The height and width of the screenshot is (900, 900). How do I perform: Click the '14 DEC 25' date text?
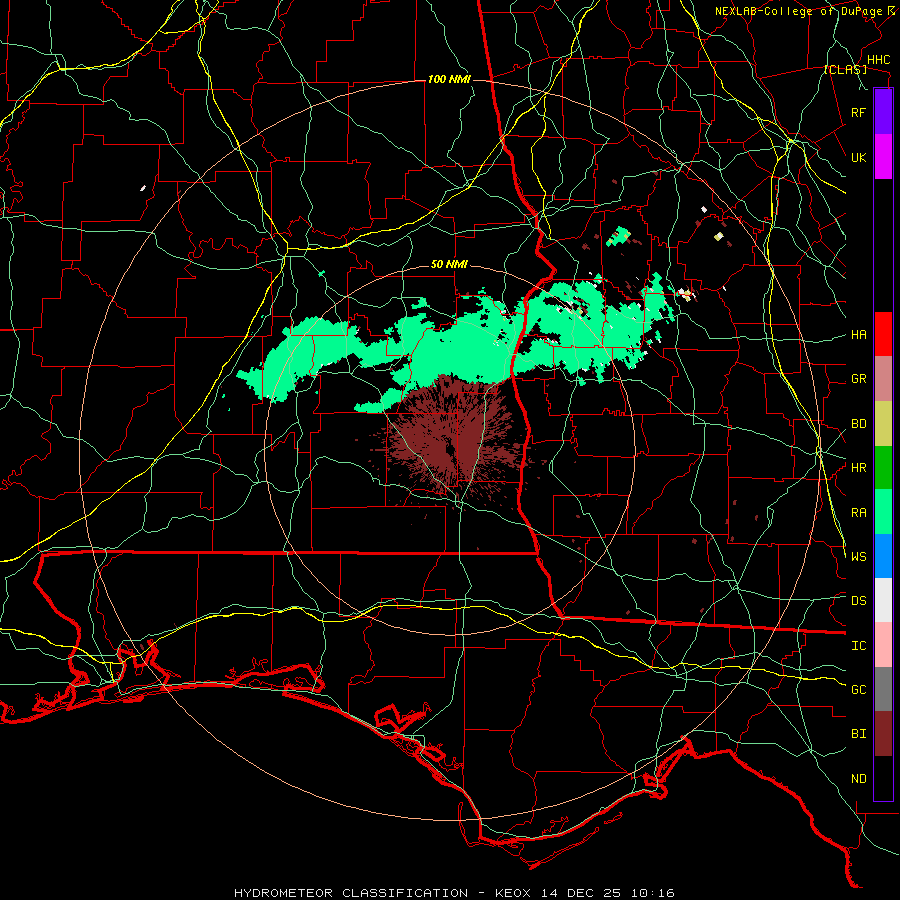tap(582, 893)
